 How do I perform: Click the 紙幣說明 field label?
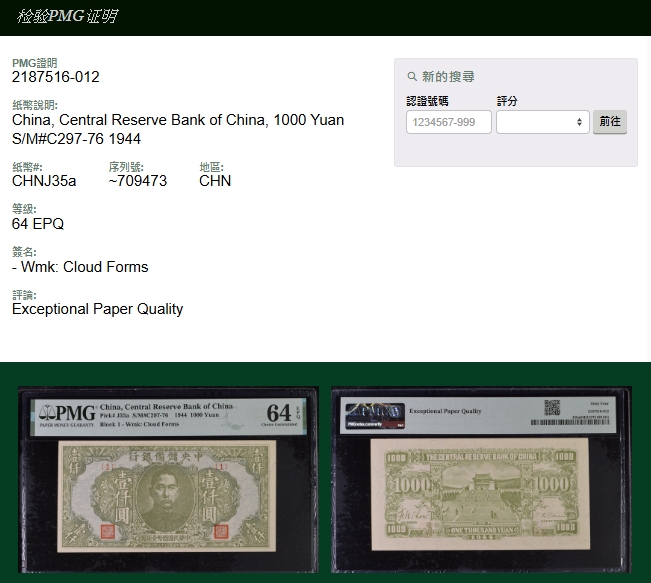35,105
